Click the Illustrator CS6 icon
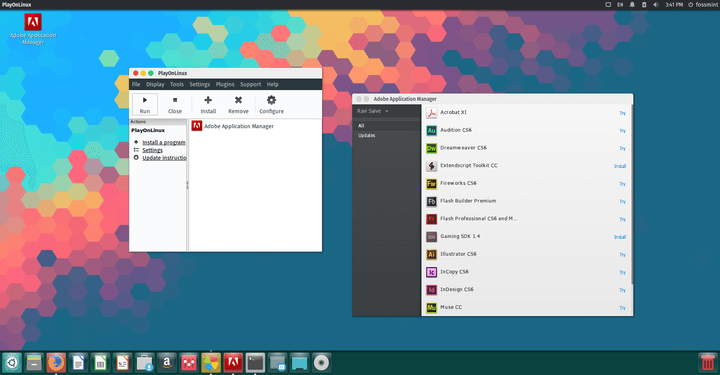This screenshot has width=720, height=375. (431, 254)
